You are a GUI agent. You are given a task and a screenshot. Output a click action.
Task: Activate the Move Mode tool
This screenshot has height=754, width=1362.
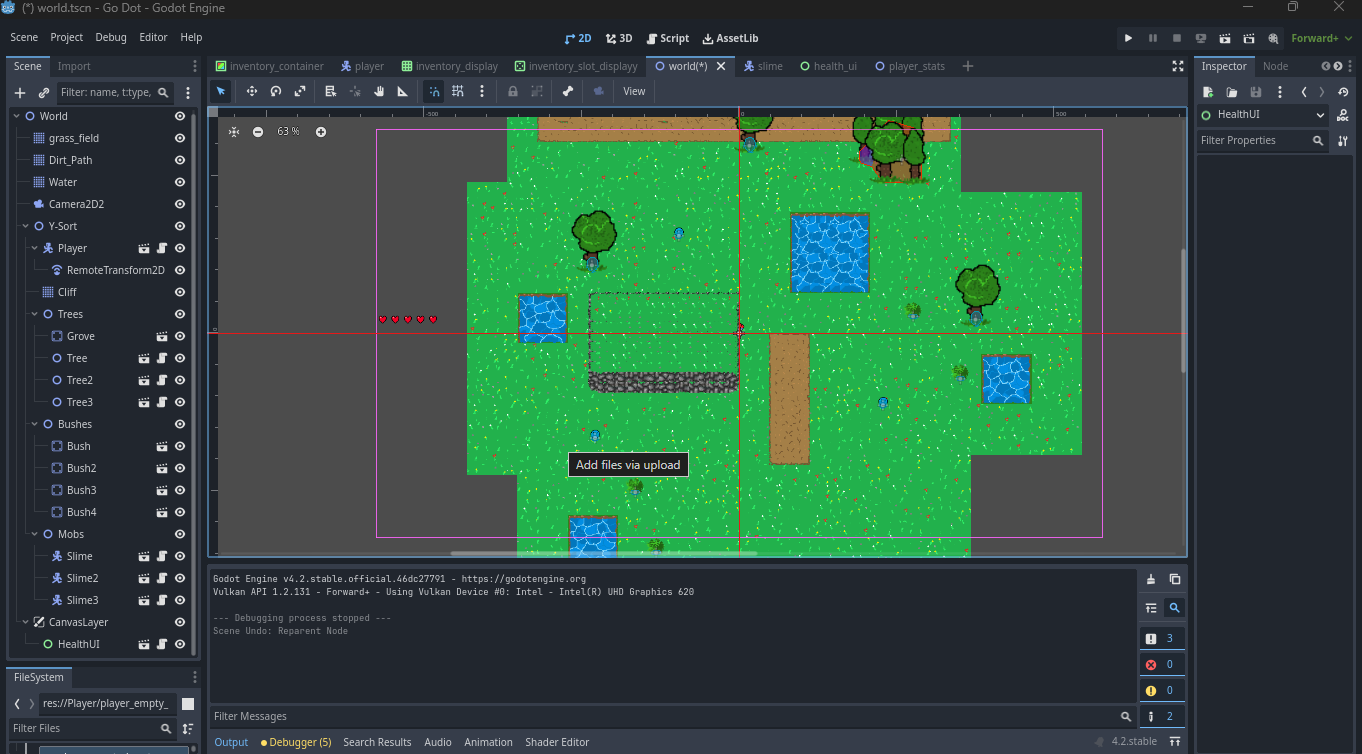click(251, 91)
